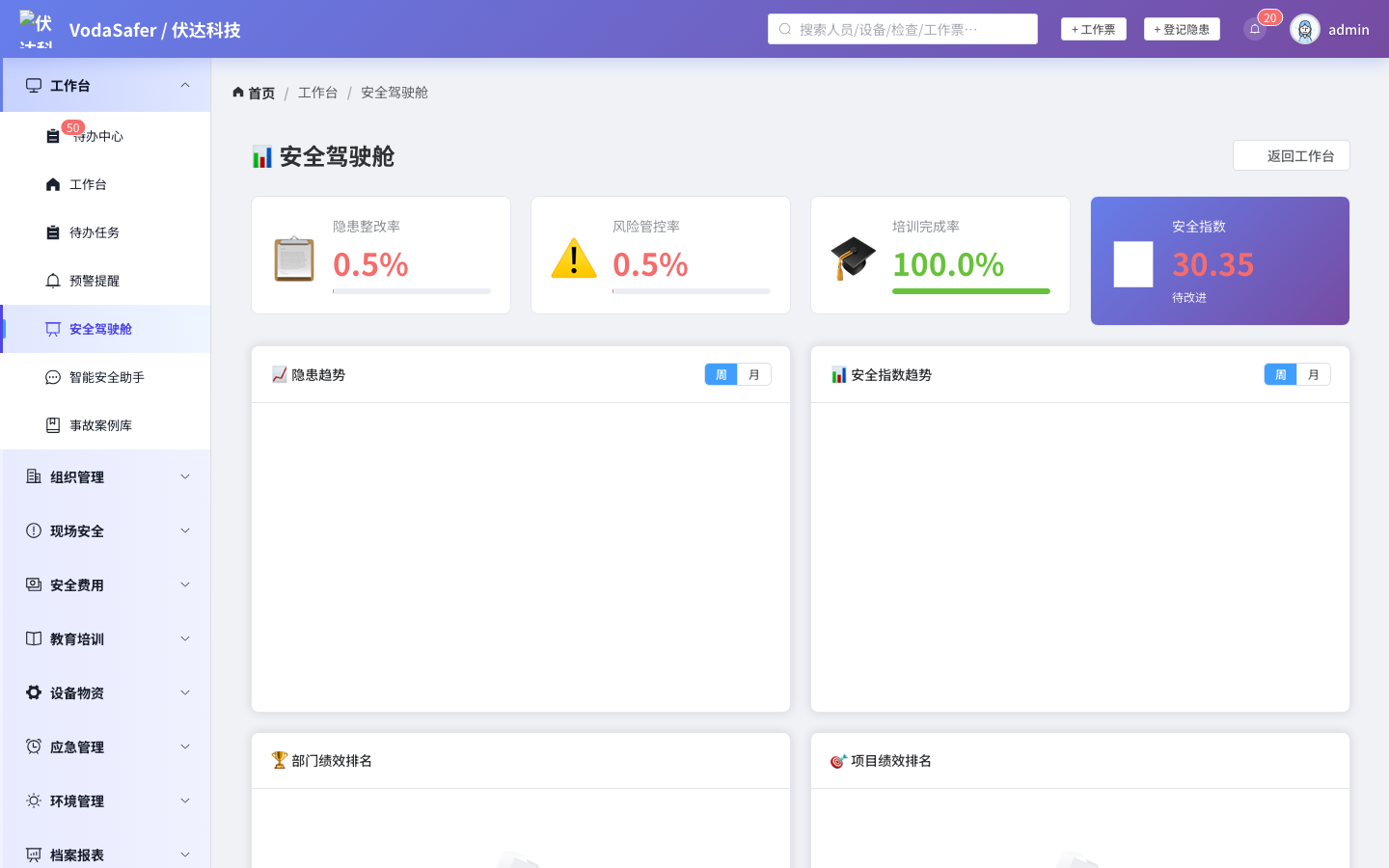Open 智能安全助手 menu item
Screen dimensions: 1389x868
coord(105,377)
